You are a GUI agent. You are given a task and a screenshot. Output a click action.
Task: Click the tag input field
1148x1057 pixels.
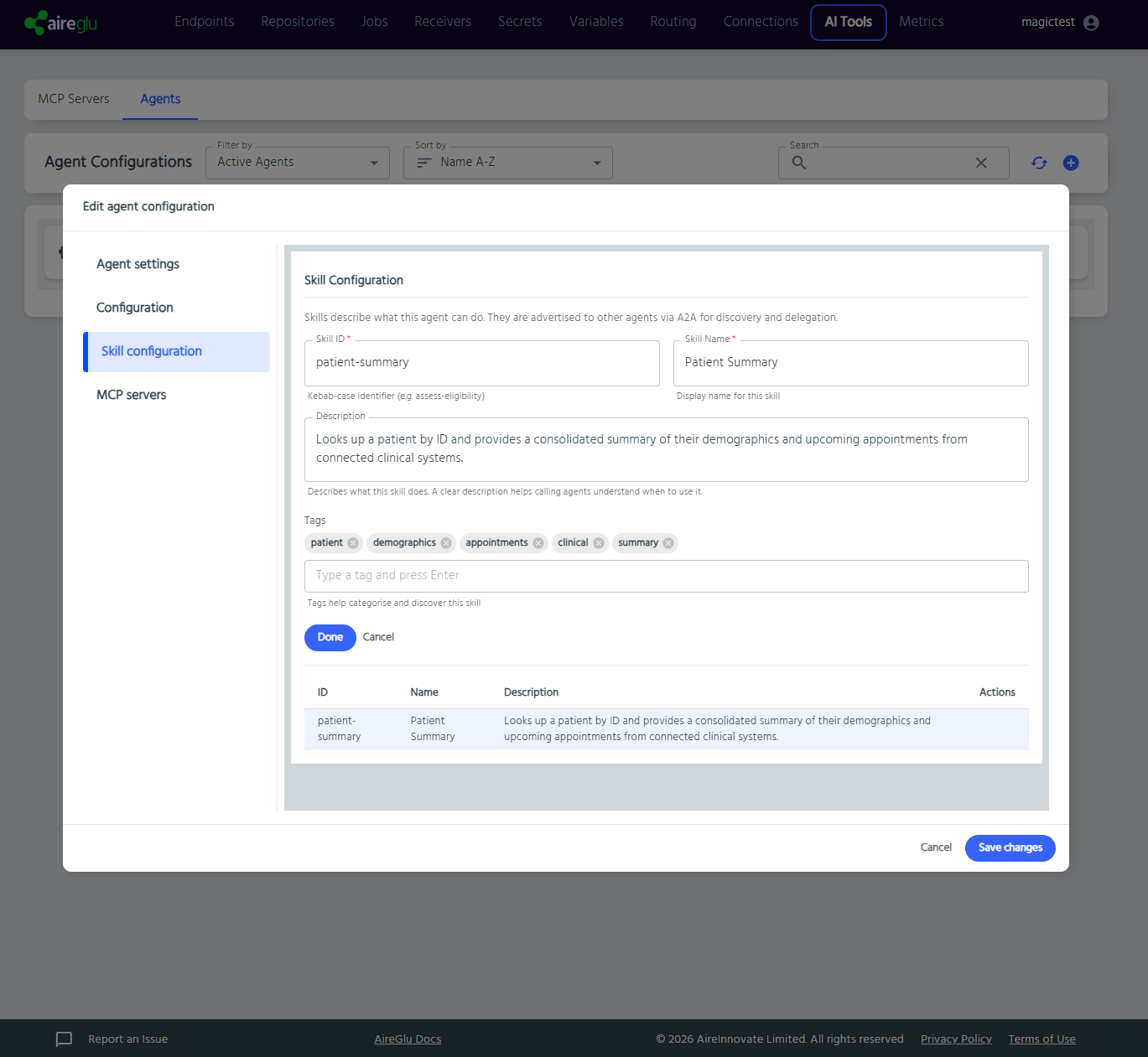[x=667, y=576]
